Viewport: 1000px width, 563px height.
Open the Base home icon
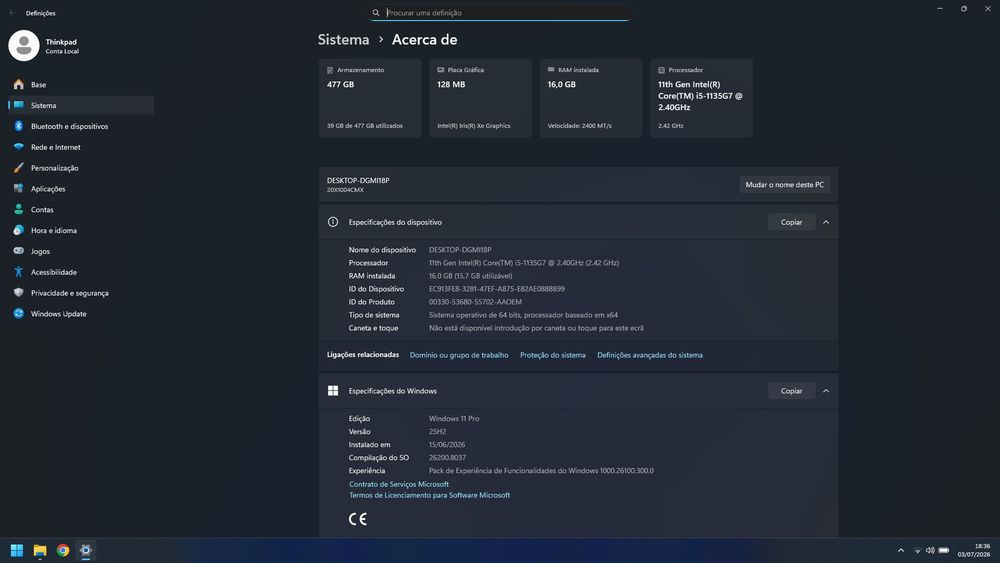18,84
